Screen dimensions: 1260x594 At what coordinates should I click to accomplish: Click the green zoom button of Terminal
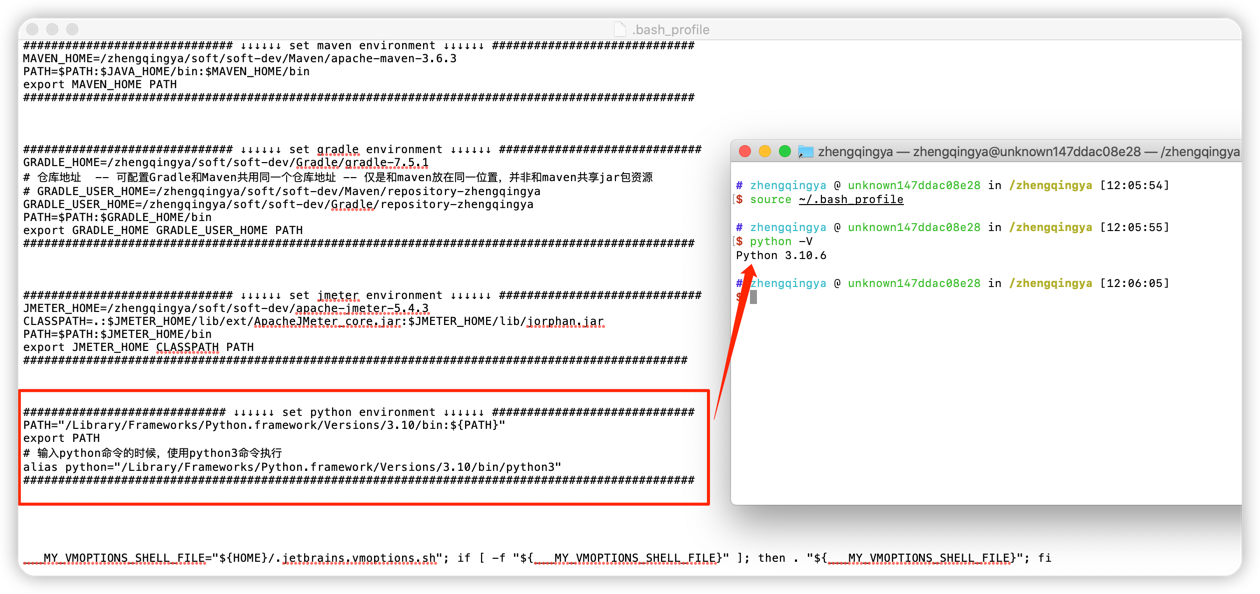pos(785,151)
